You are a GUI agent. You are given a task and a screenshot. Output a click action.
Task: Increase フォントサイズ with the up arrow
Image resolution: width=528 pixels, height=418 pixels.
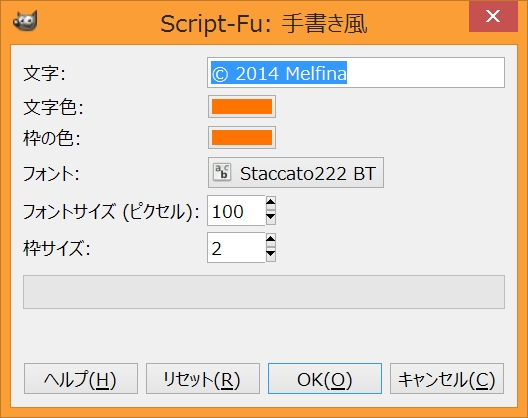[x=271, y=203]
